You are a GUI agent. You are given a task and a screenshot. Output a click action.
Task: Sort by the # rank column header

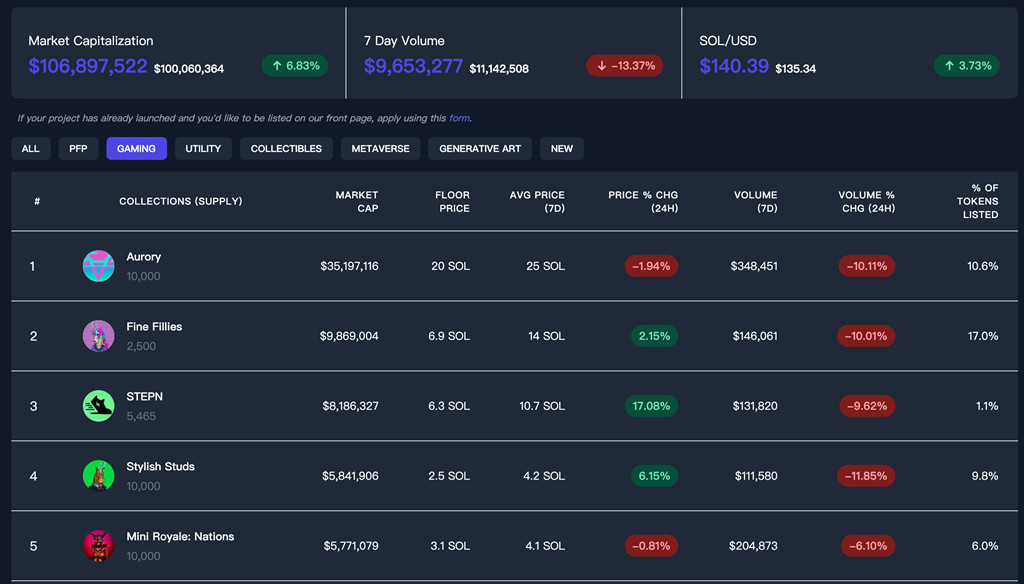(37, 201)
